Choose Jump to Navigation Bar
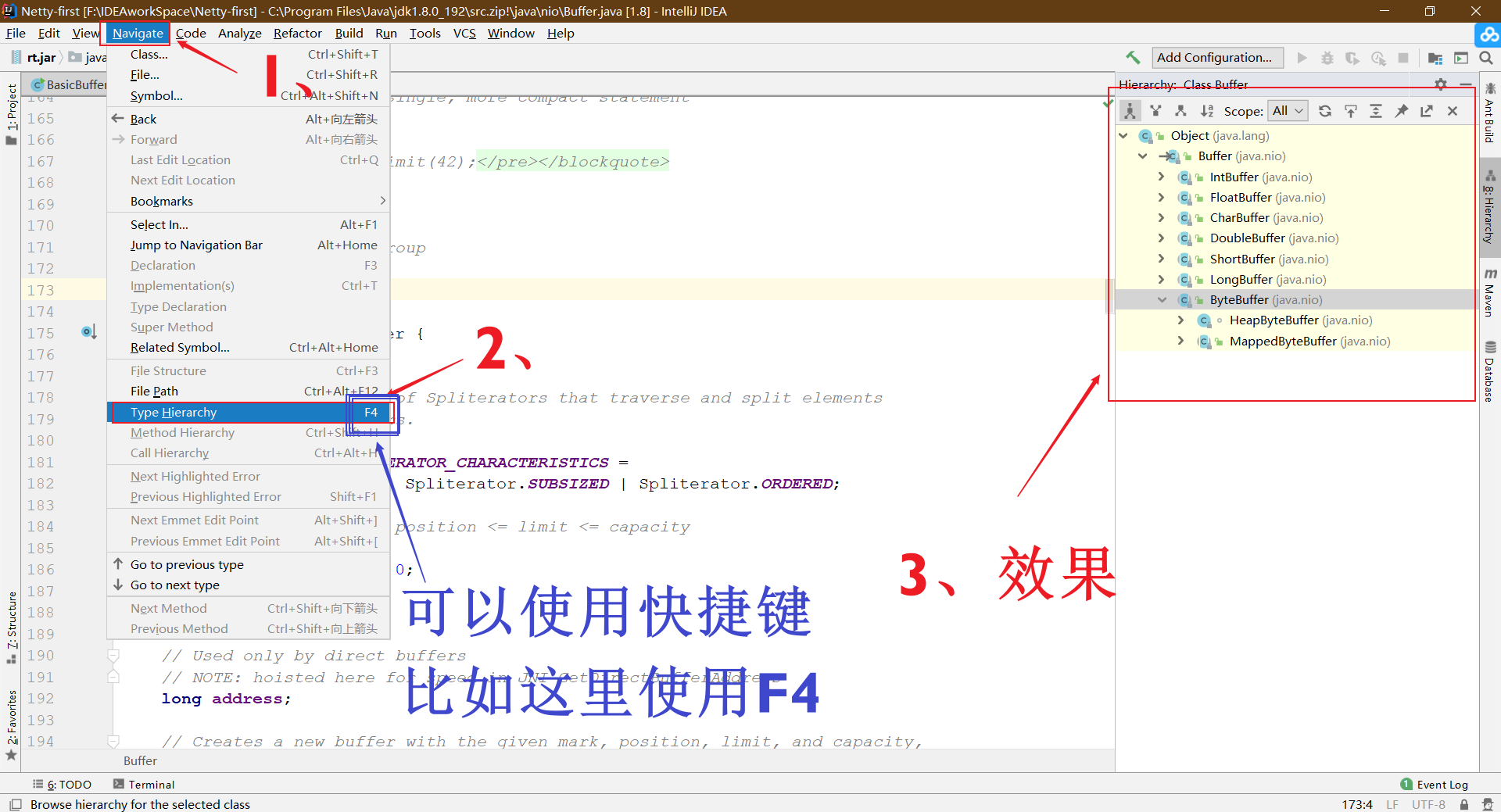 249,245
